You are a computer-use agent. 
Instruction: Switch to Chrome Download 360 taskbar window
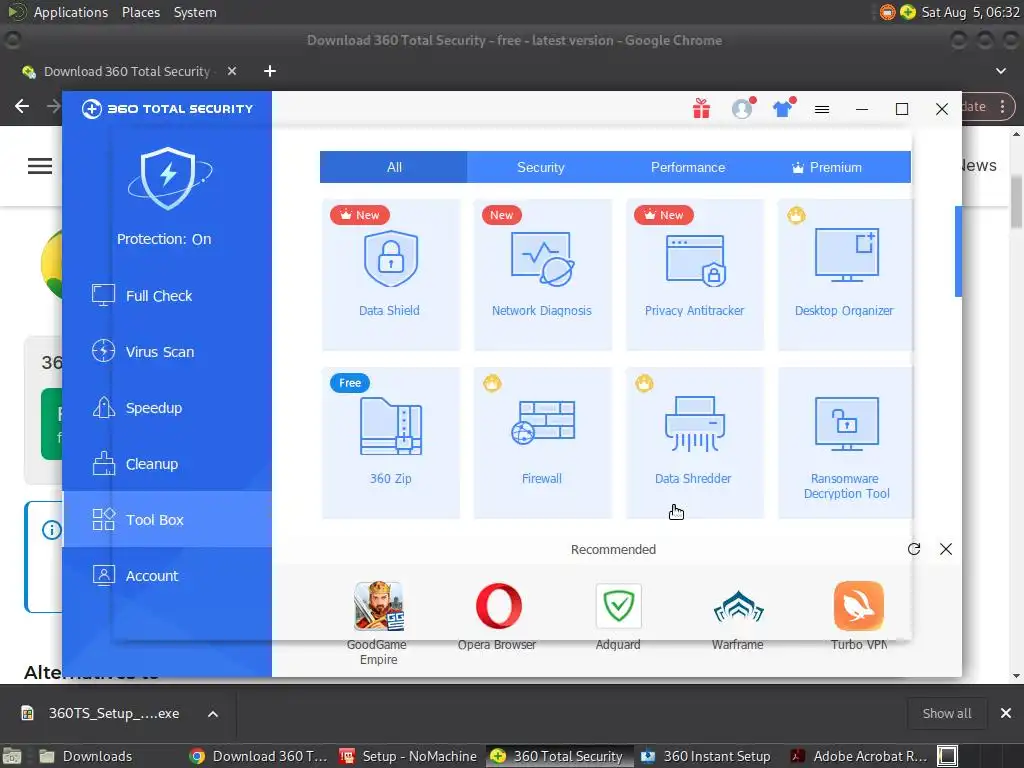259,756
